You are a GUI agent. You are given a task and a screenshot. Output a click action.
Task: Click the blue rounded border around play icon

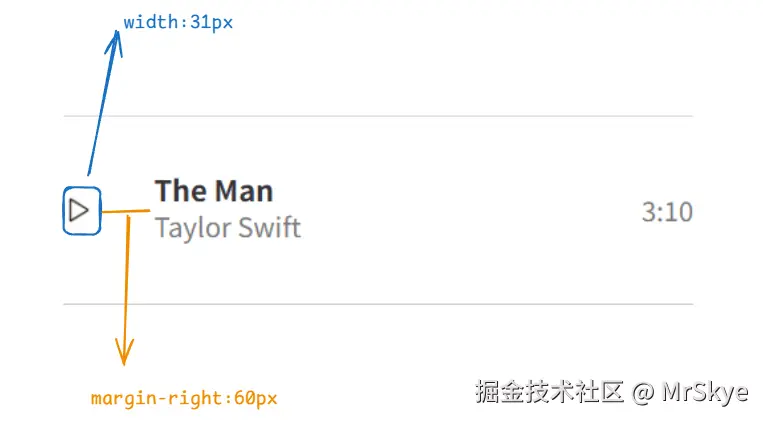[65, 211]
